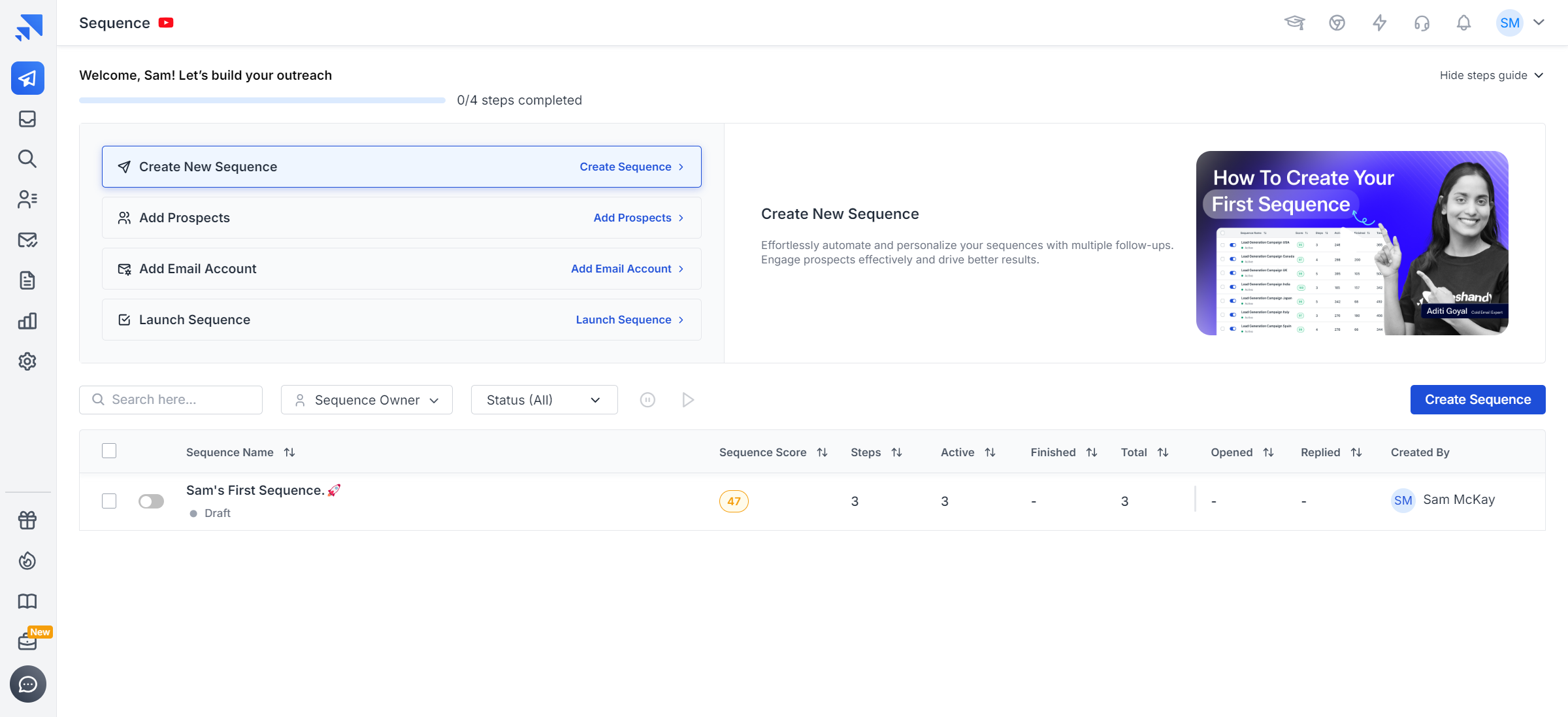Open the inbox icon in sidebar
The width and height of the screenshot is (1568, 717).
click(x=27, y=119)
